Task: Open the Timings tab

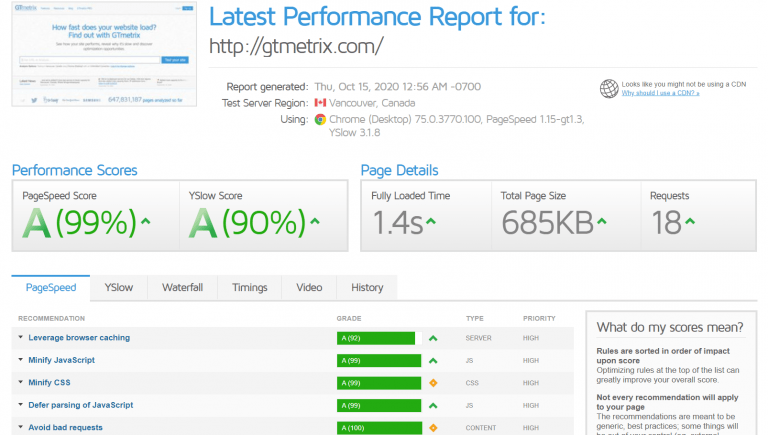Action: 250,288
